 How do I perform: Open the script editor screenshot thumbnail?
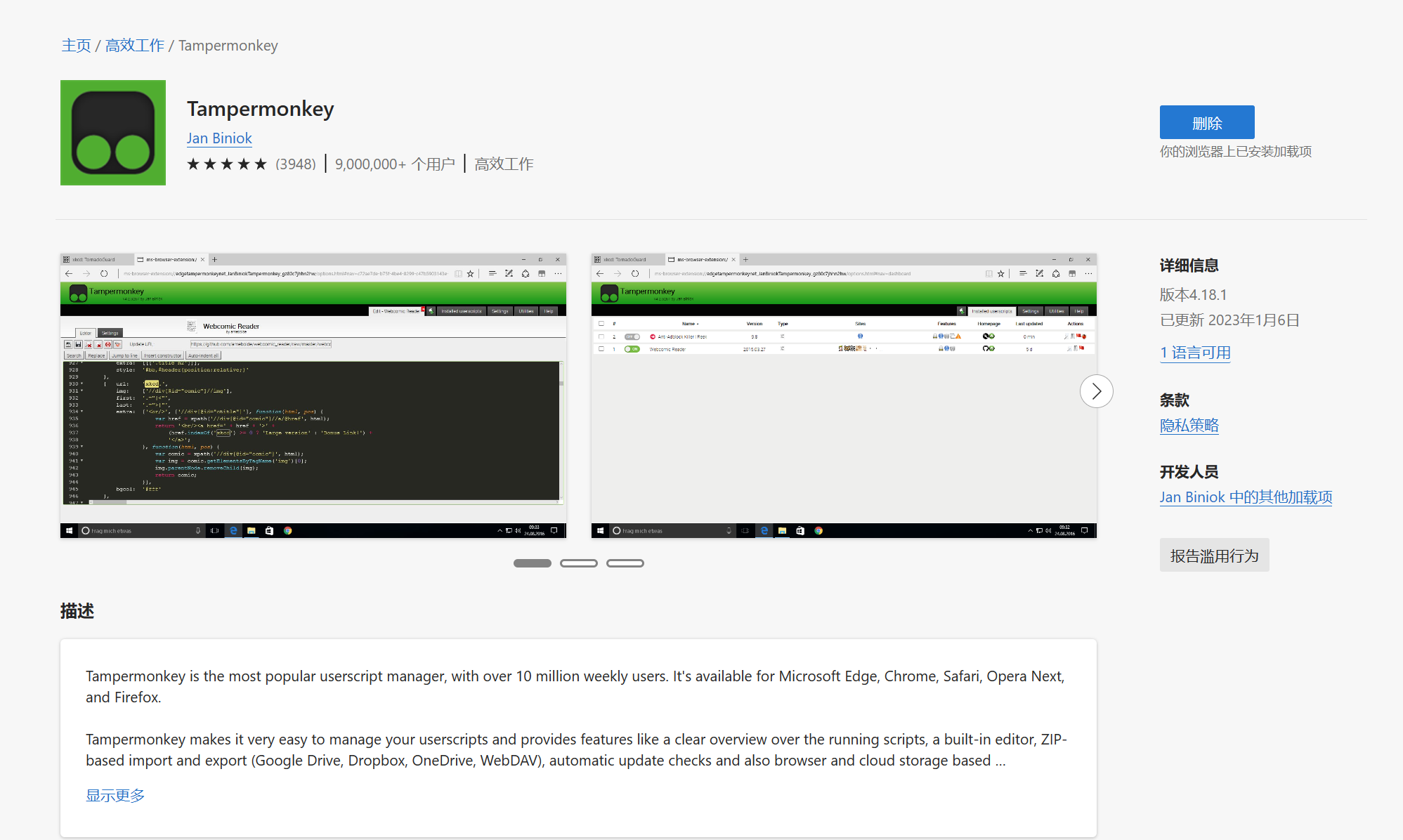pos(313,396)
